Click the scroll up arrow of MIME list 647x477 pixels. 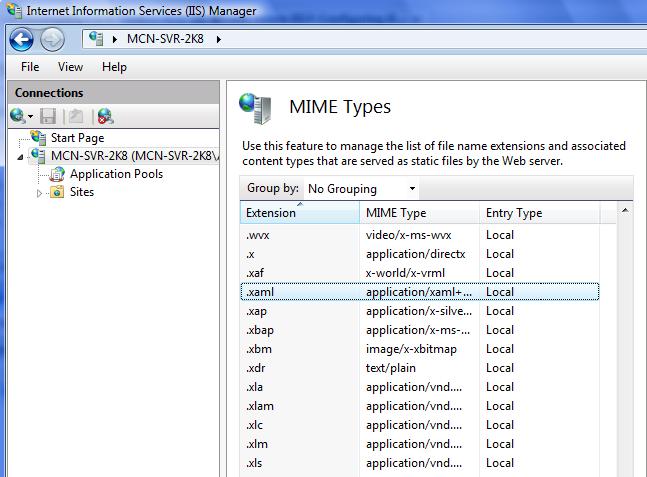click(x=625, y=211)
